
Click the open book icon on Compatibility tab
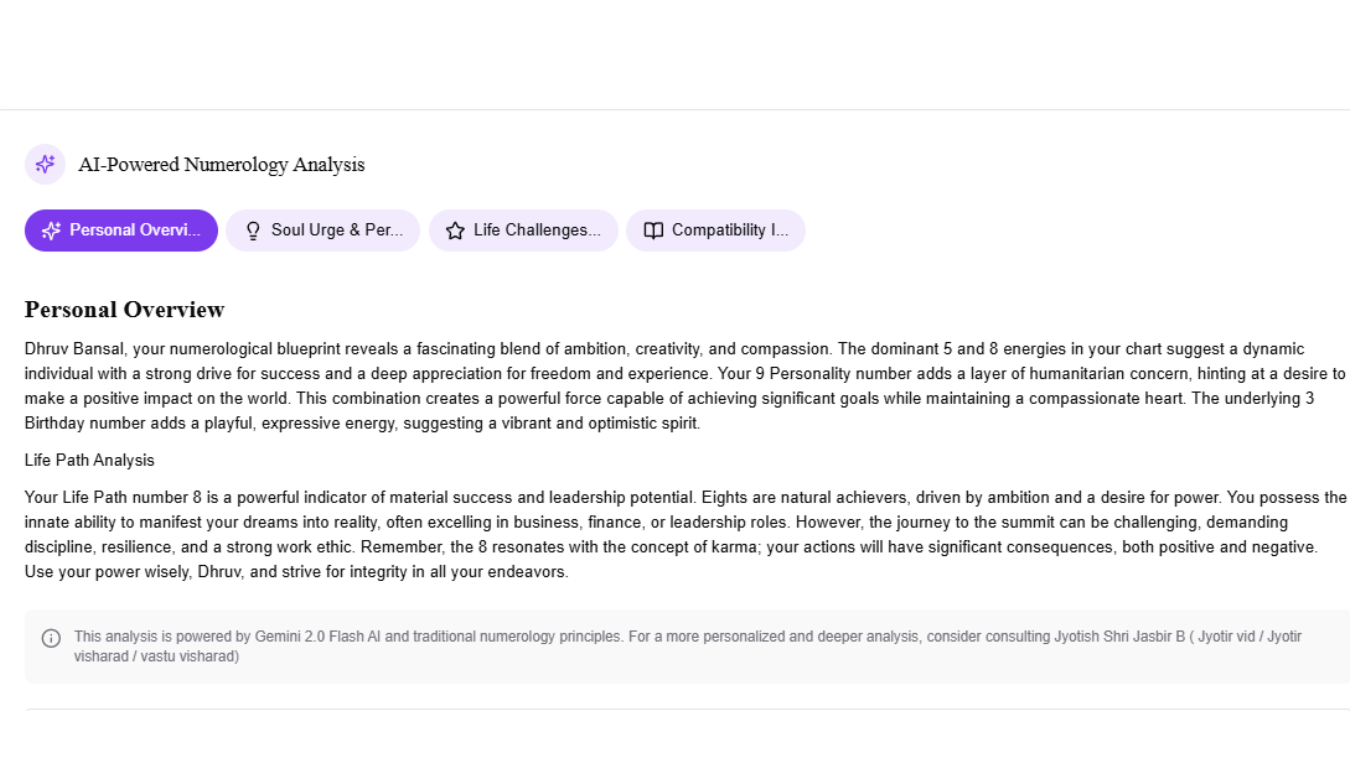[x=653, y=231]
